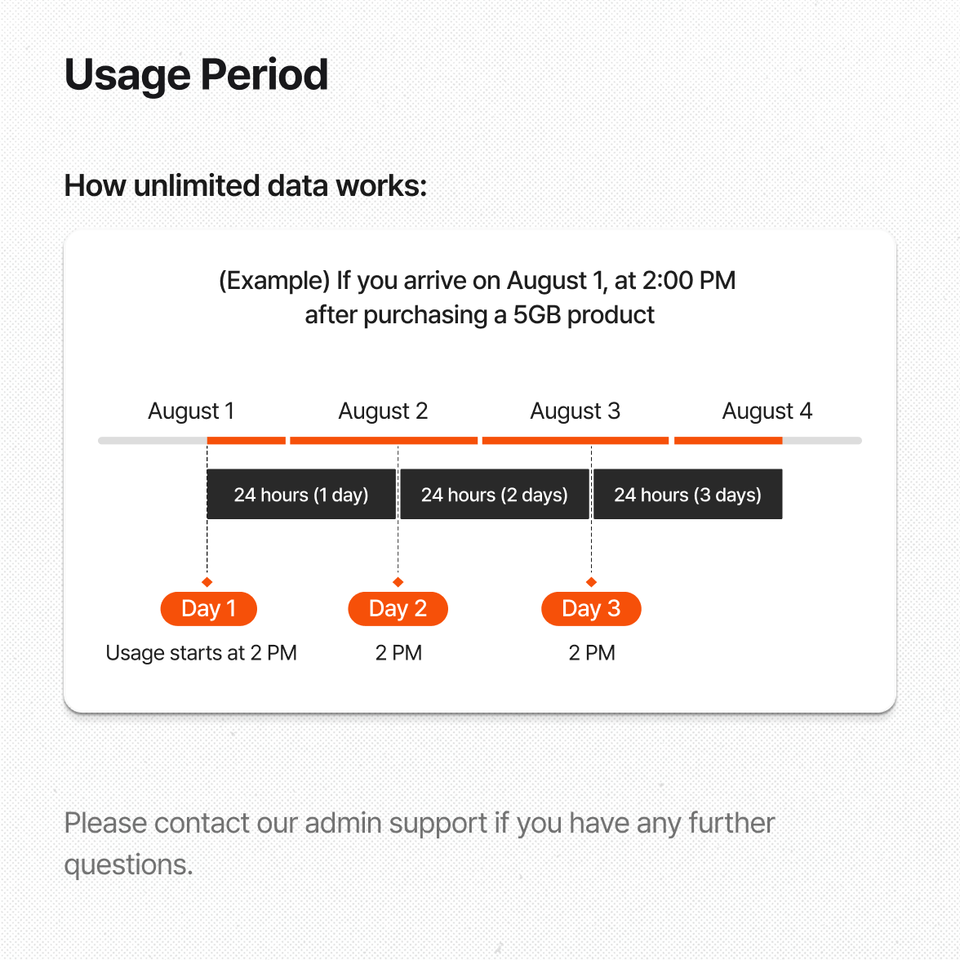Select the 24 hours (1 day) block
The height and width of the screenshot is (960, 960).
(x=301, y=494)
